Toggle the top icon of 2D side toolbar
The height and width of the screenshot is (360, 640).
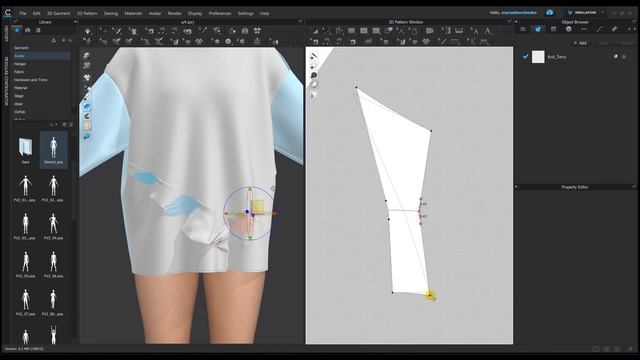pyautogui.click(x=313, y=56)
